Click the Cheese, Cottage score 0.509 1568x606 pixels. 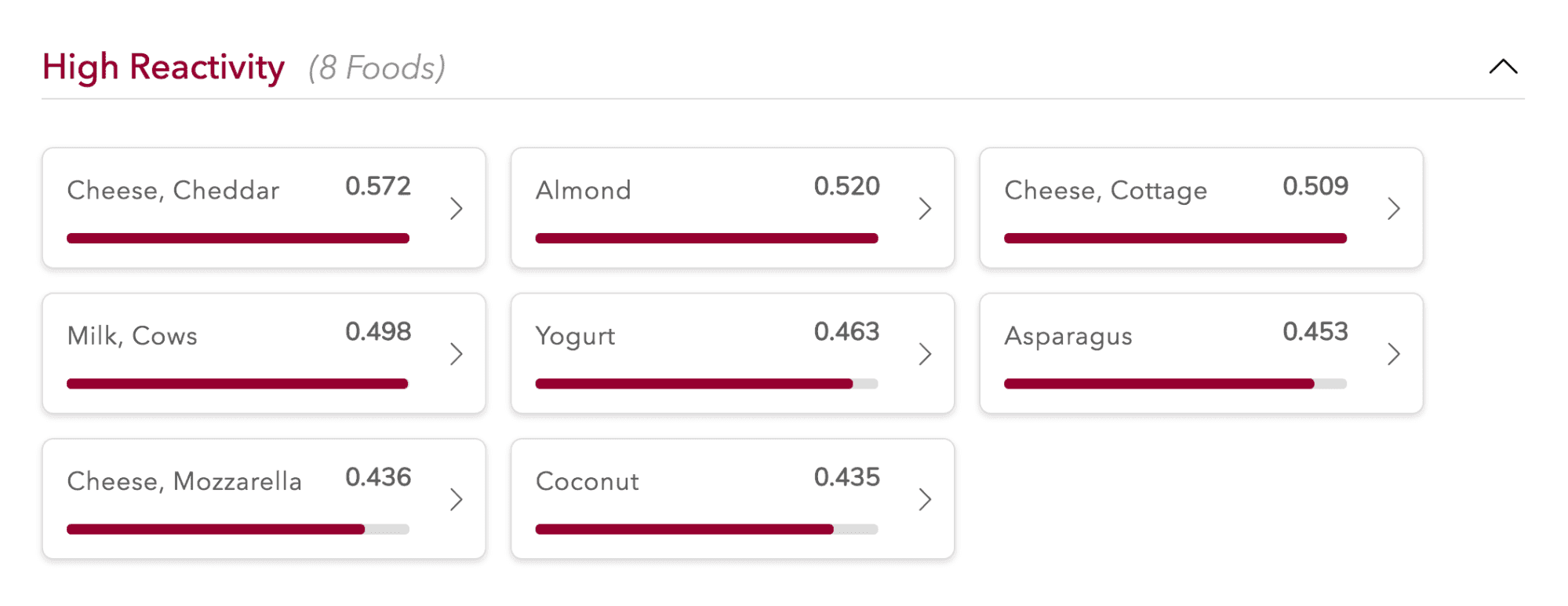click(1315, 186)
